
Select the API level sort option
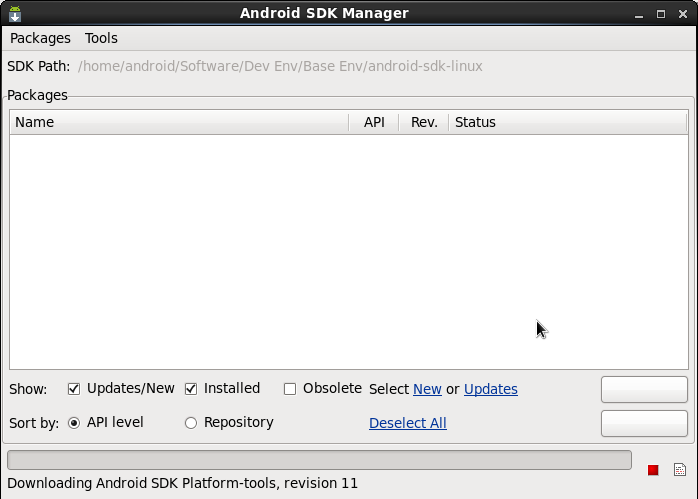[x=74, y=423]
